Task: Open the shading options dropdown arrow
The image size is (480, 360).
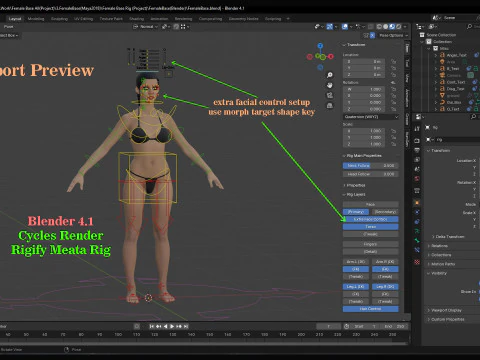Action: (405, 26)
